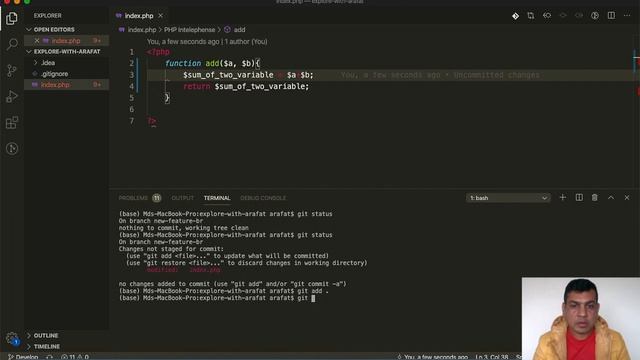Open the Search view in activity bar

click(x=12, y=44)
